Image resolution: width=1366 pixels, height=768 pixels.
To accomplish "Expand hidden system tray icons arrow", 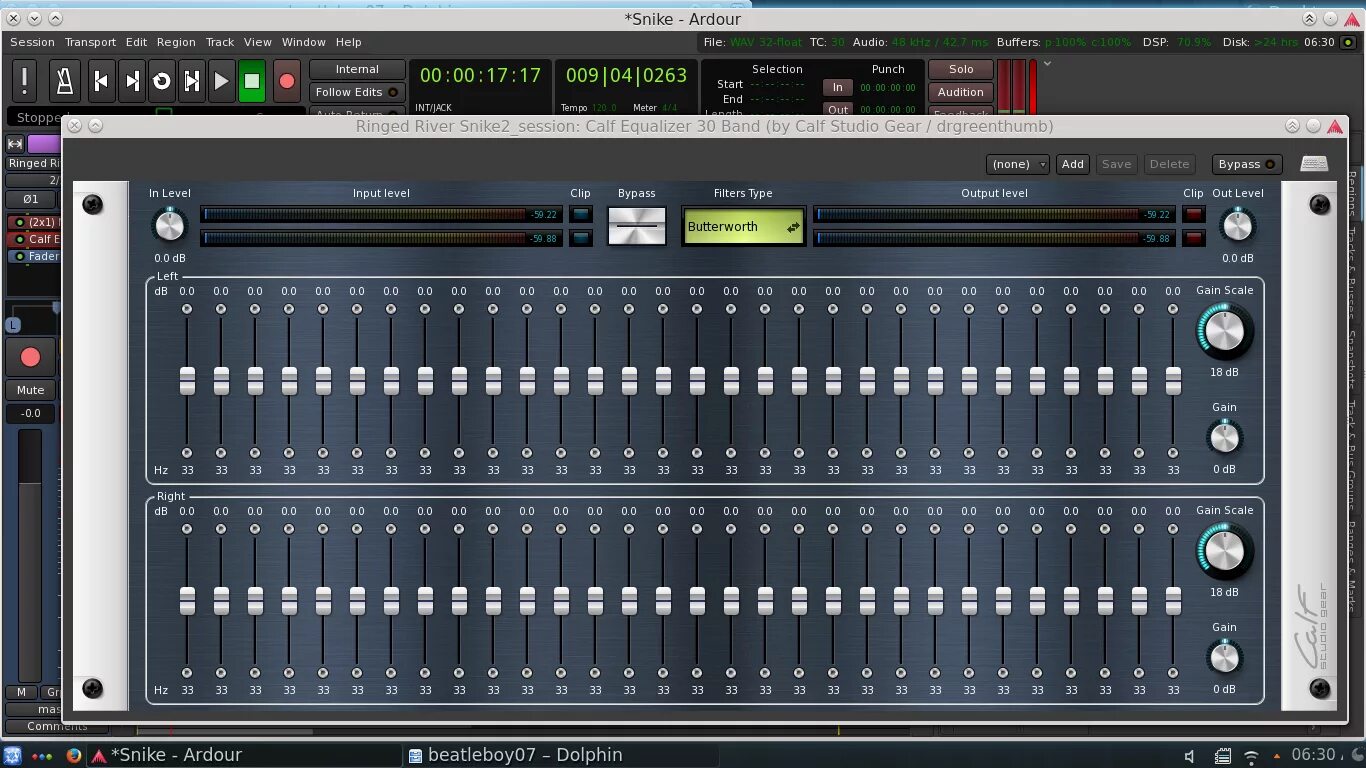I will (x=1275, y=756).
